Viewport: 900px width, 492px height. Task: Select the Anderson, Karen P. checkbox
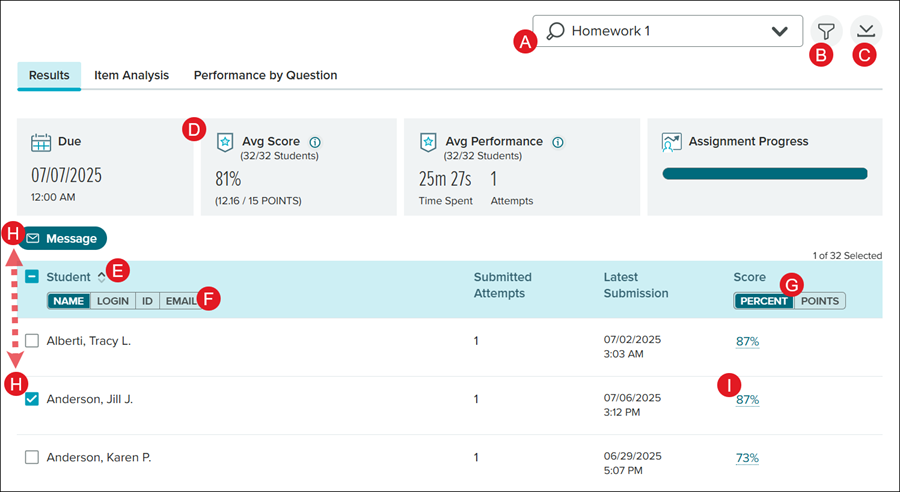click(x=32, y=457)
